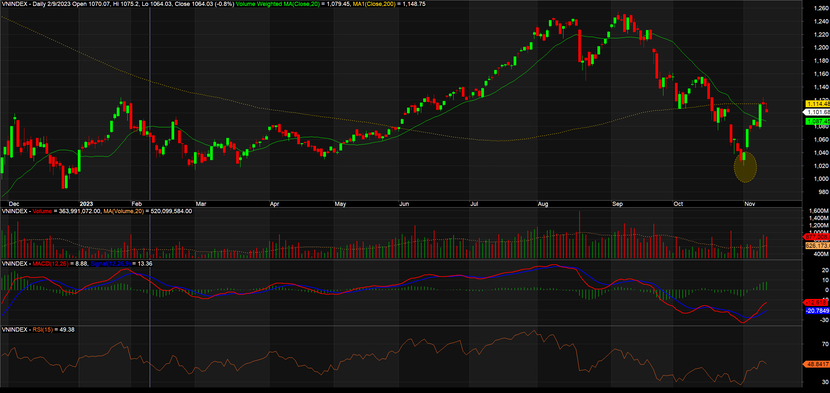Click the 'Jun' month label on time axis

404,203
